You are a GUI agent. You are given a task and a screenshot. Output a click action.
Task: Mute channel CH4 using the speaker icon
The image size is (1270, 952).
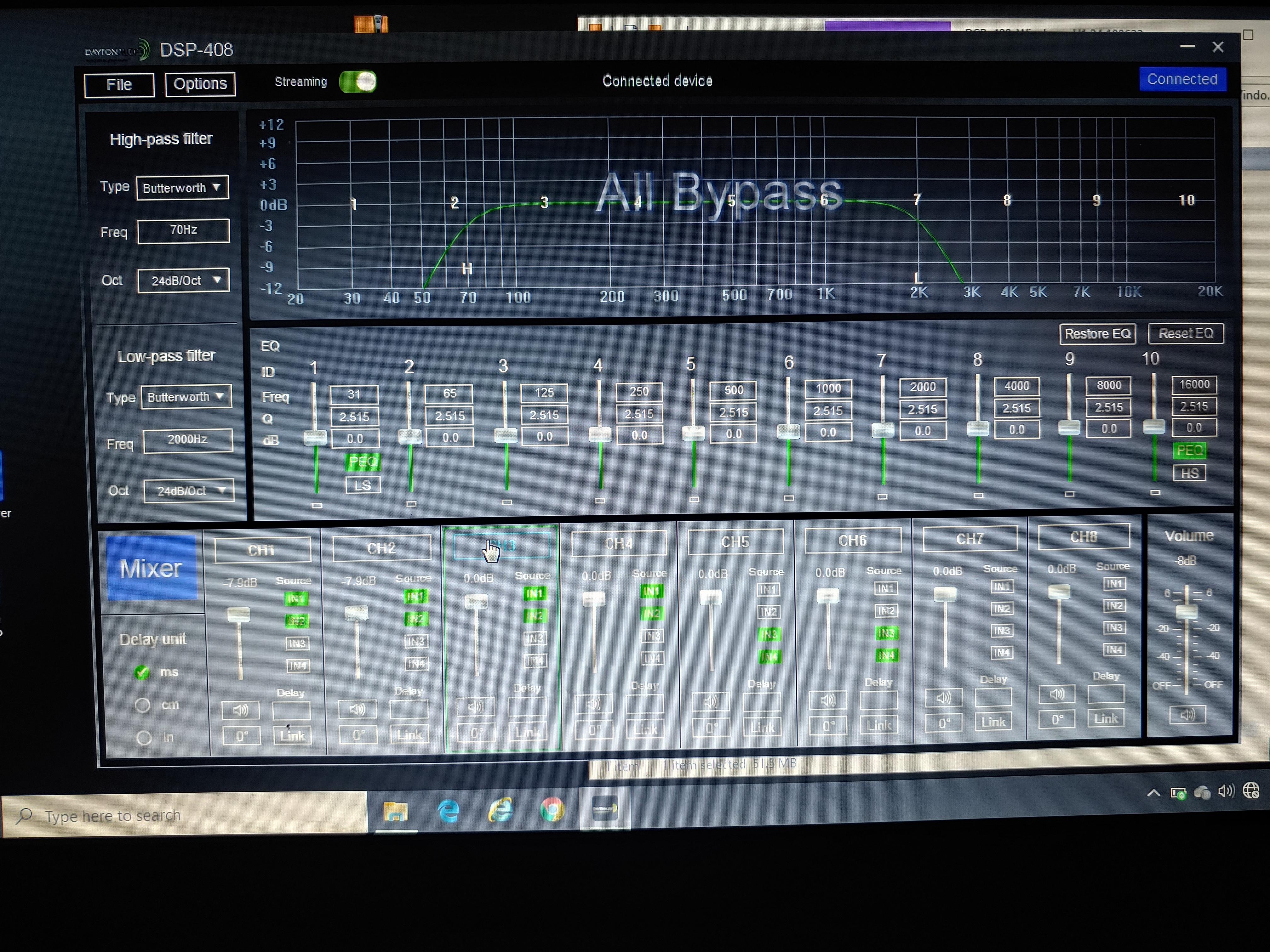pos(594,704)
